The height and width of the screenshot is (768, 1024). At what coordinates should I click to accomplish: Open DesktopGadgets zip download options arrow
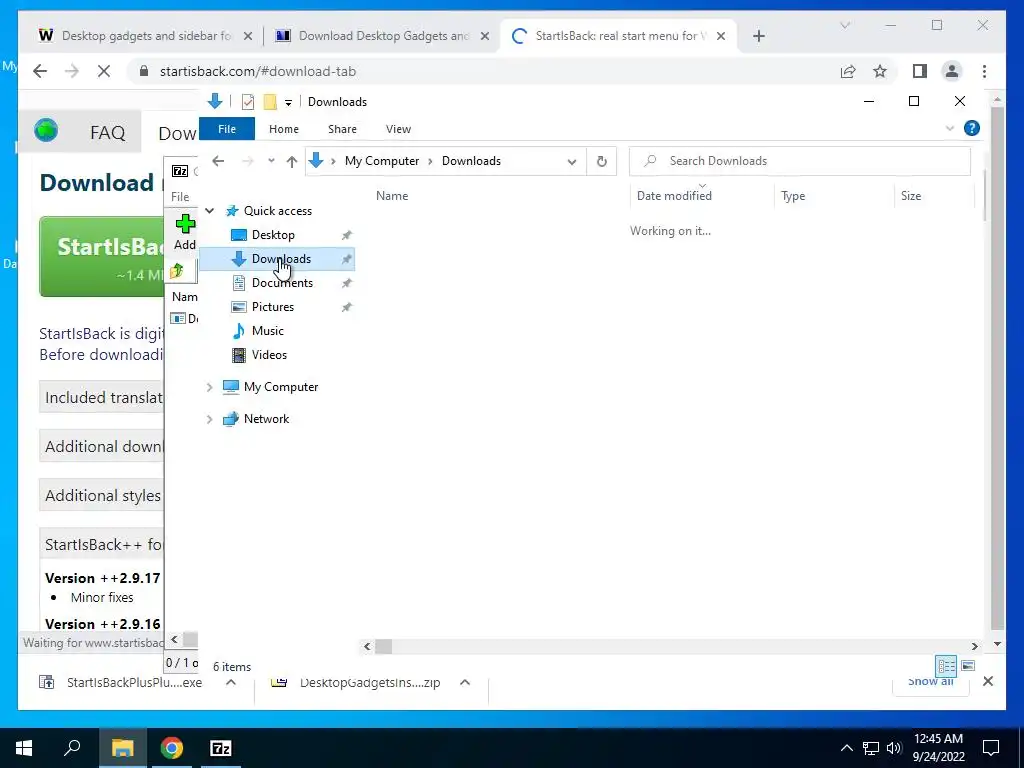point(465,682)
